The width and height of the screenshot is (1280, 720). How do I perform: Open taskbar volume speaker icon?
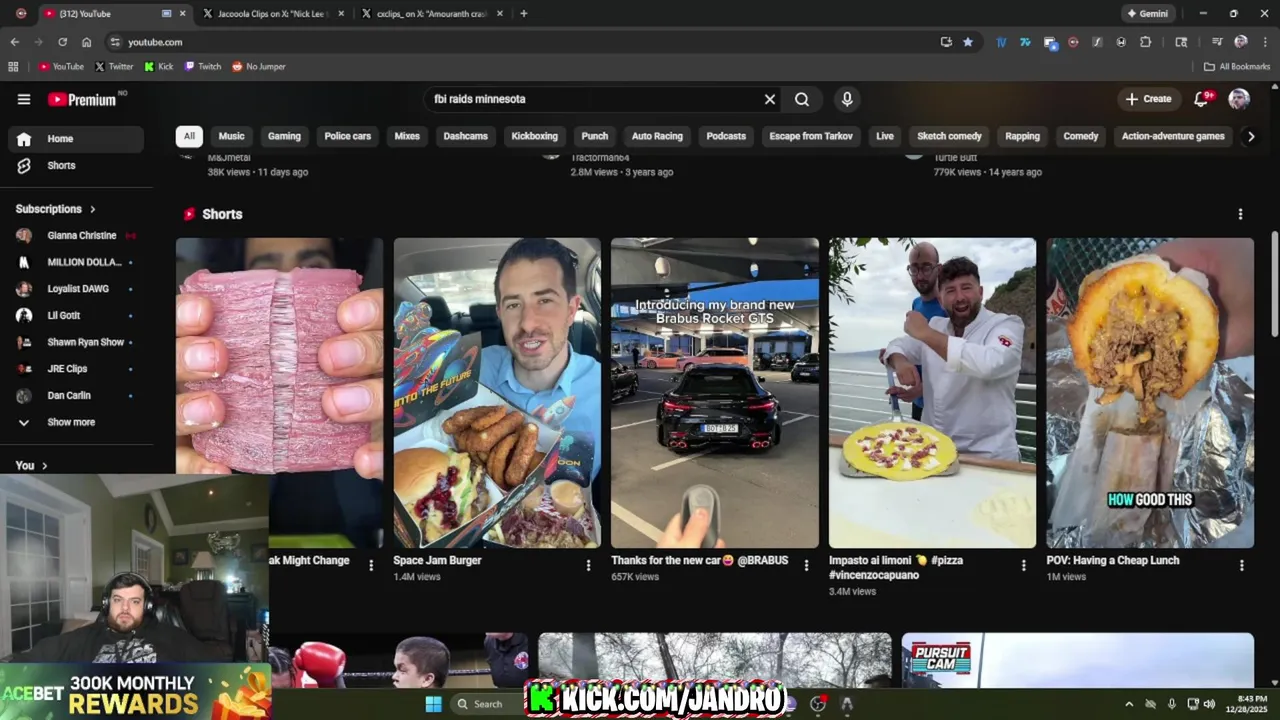[1209, 704]
